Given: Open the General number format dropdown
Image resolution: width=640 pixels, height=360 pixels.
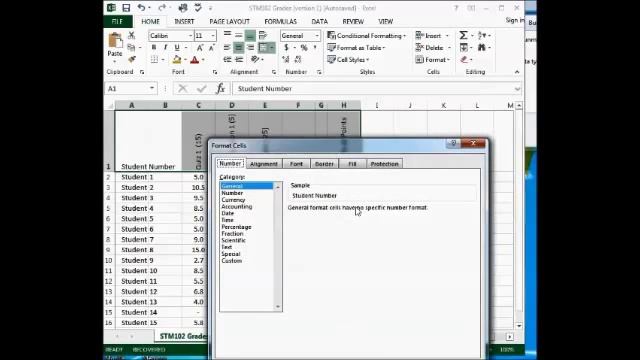Looking at the screenshot, I should point(317,36).
